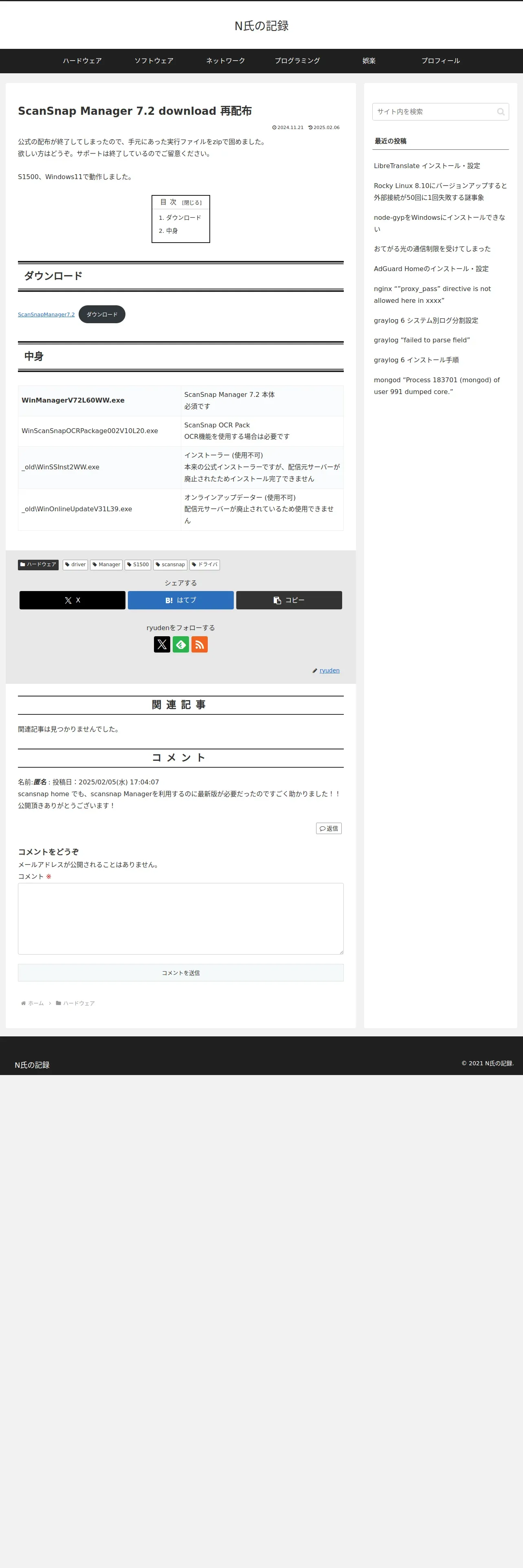Open Rocky Linux 8.10 recent post
This screenshot has width=523, height=1568.
pyautogui.click(x=440, y=192)
